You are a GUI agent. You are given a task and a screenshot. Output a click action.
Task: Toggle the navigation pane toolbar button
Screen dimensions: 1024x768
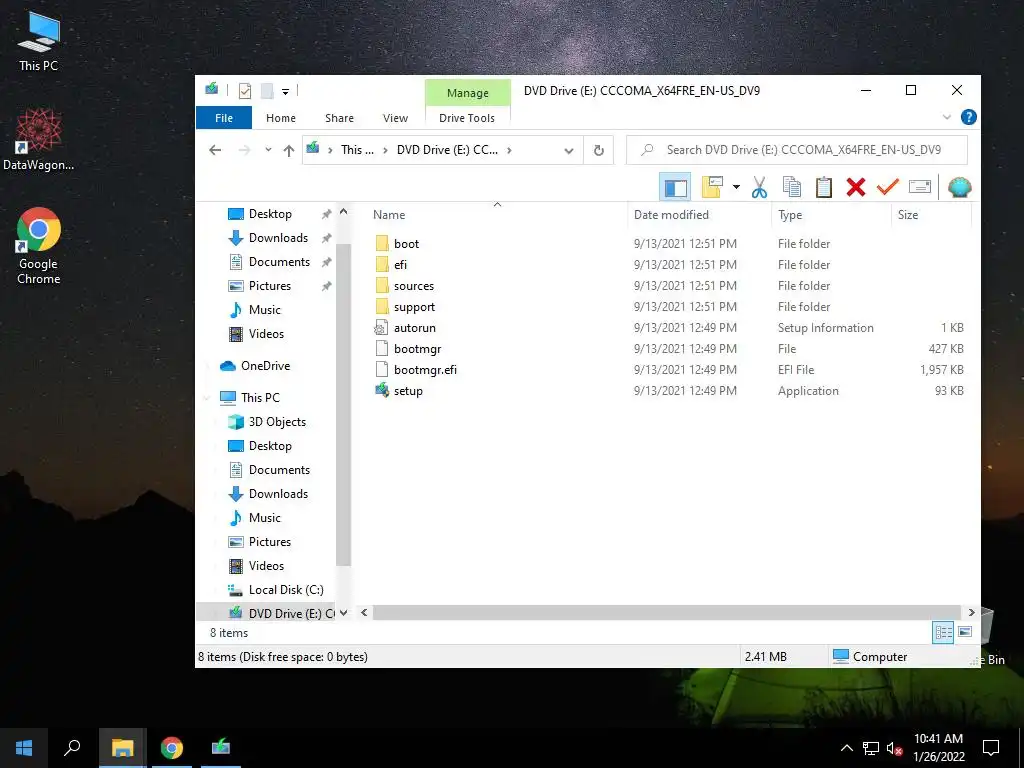(675, 187)
